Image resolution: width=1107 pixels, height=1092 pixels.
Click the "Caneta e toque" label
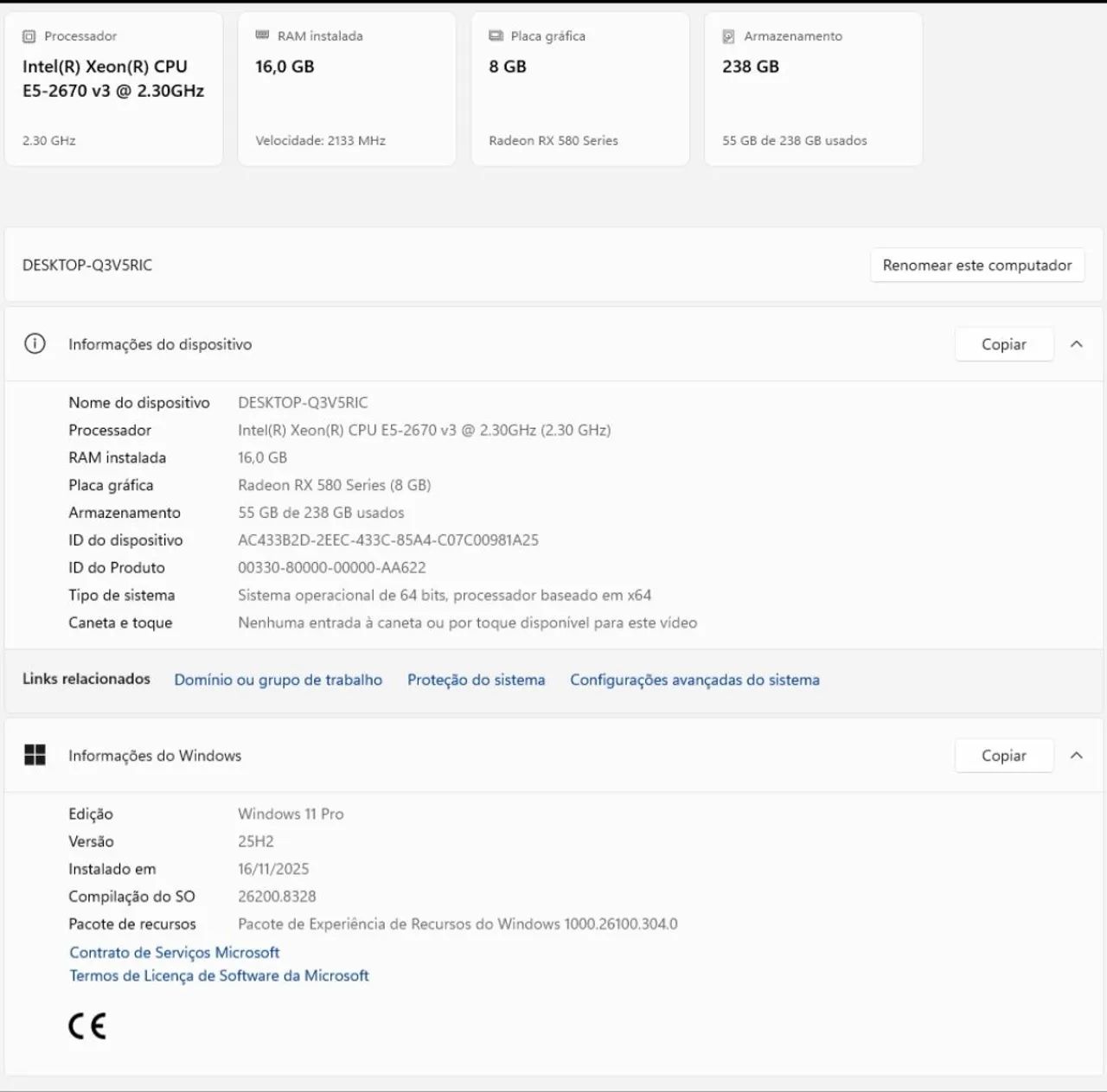pyautogui.click(x=120, y=623)
